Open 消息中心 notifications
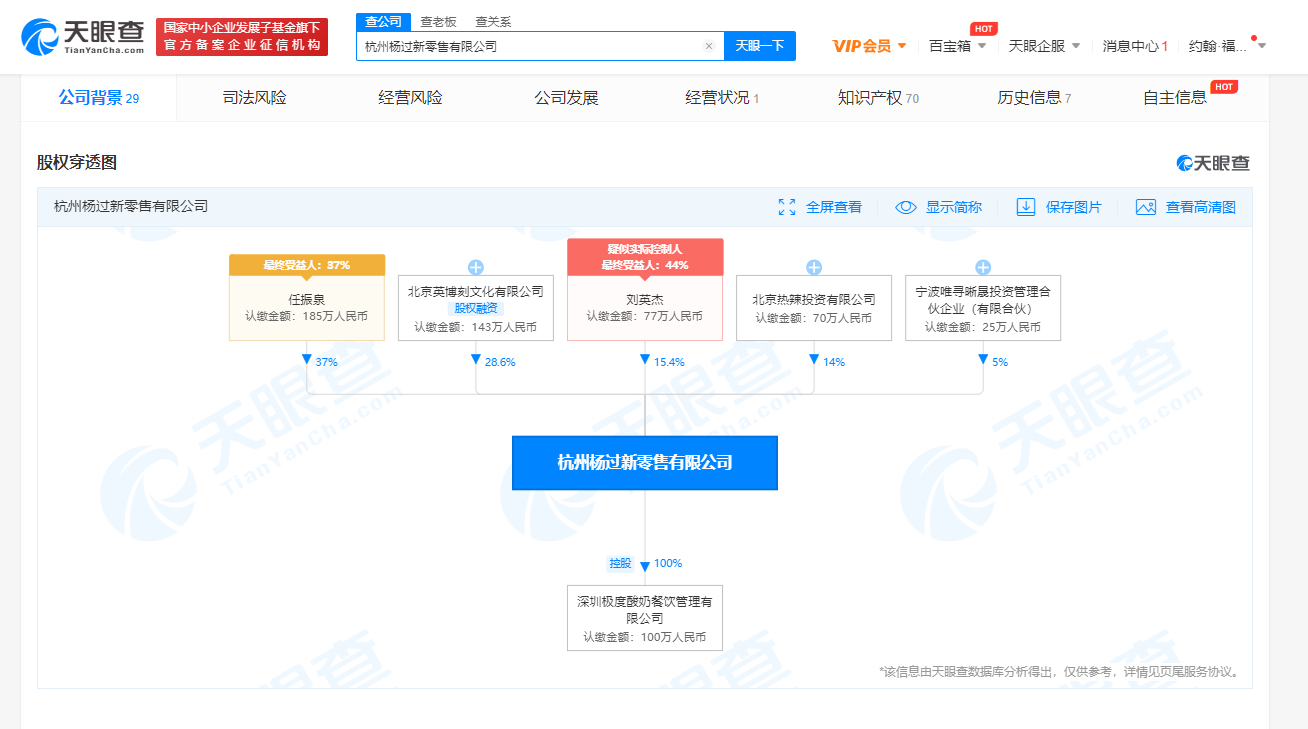The image size is (1308, 729). [x=1135, y=46]
